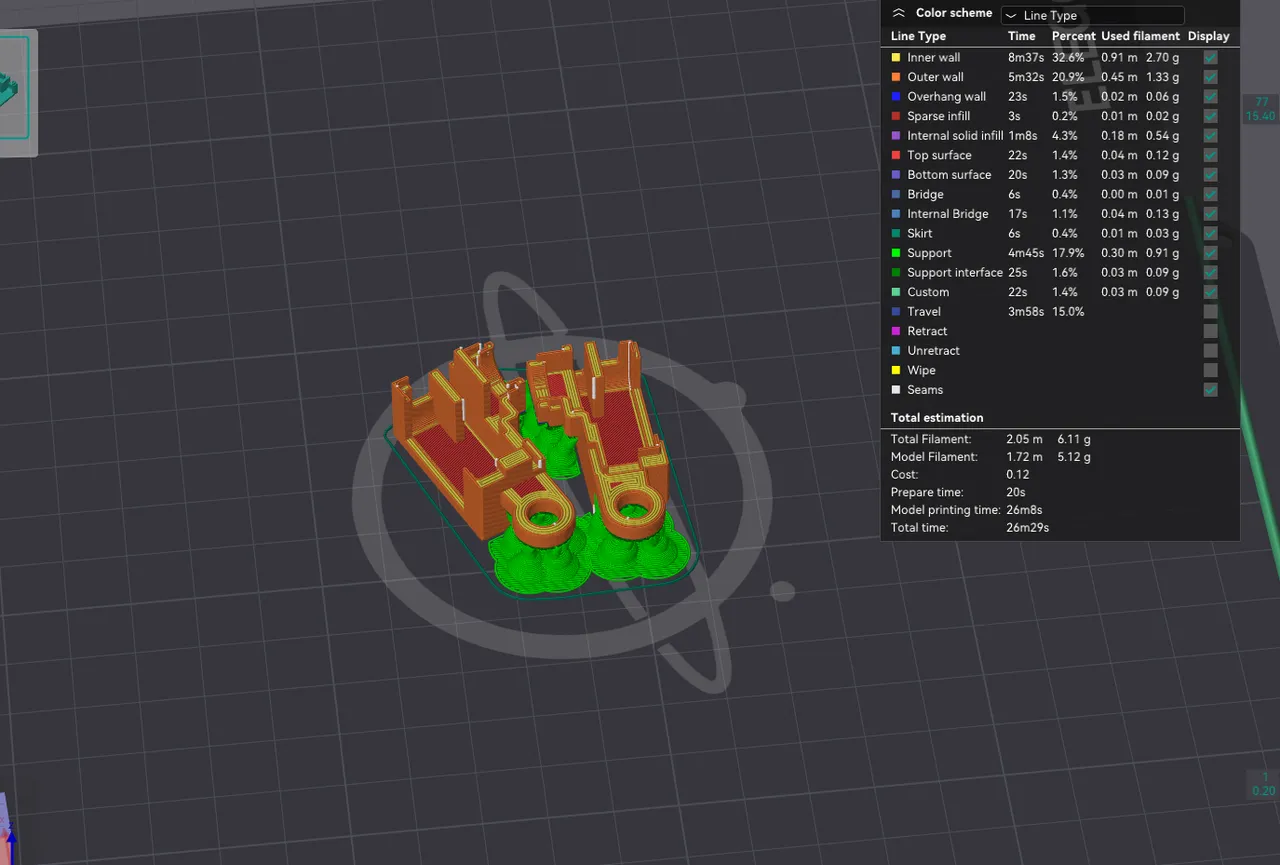Click the 'Percent' column header

tap(1073, 36)
